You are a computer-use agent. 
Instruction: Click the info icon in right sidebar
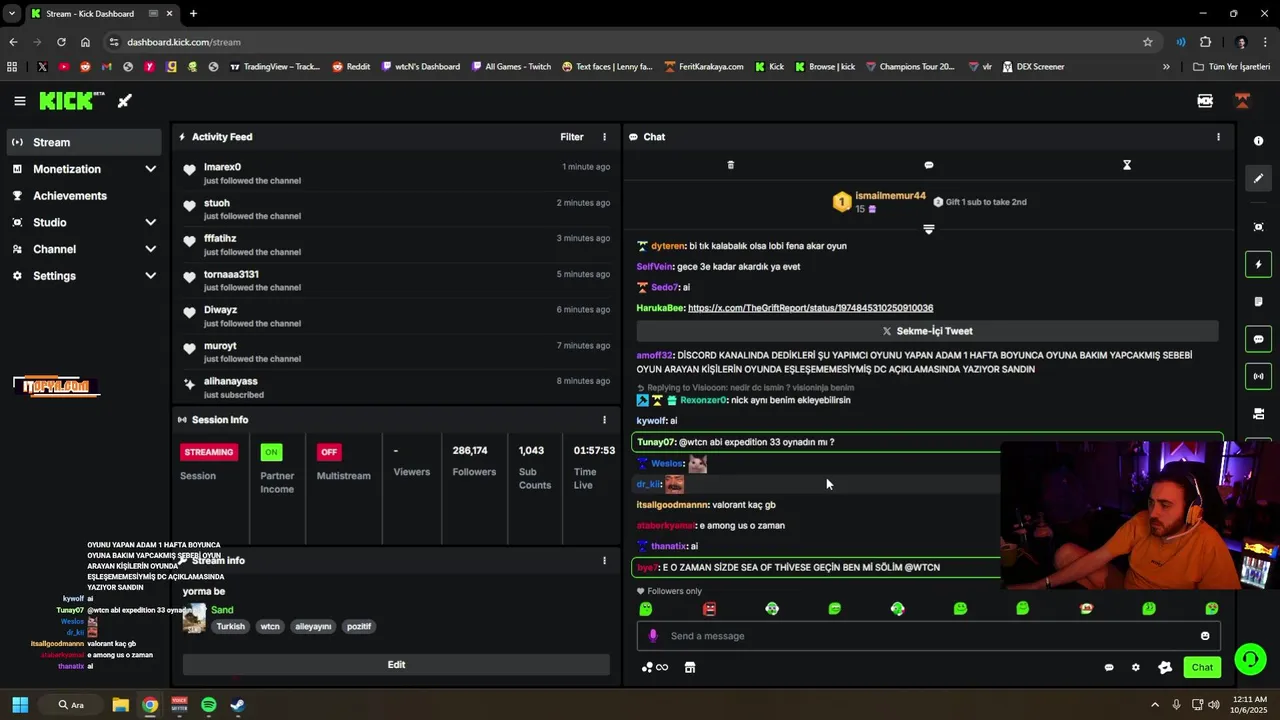[x=1258, y=141]
